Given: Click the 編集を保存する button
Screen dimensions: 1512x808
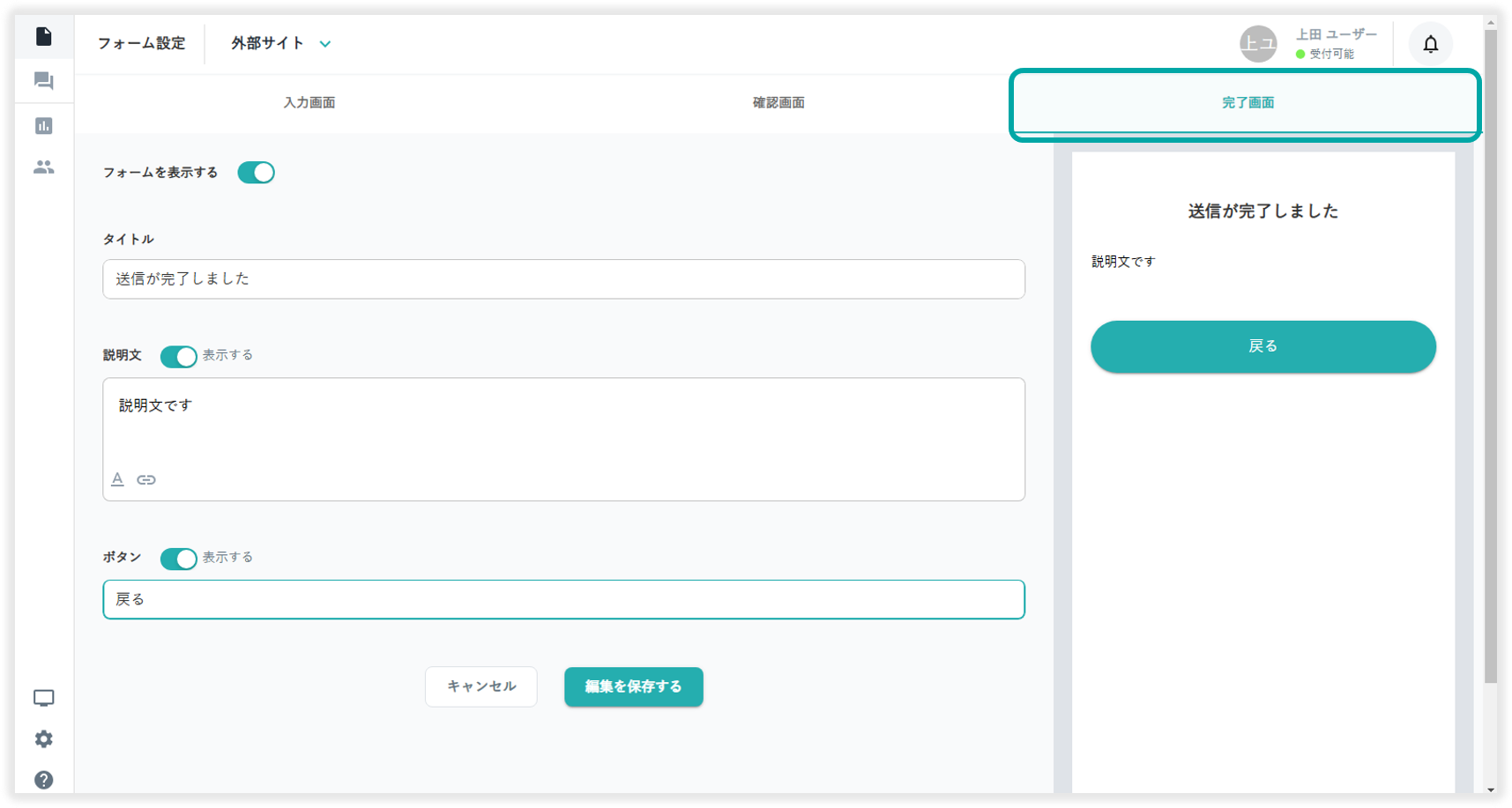Looking at the screenshot, I should pyautogui.click(x=633, y=686).
